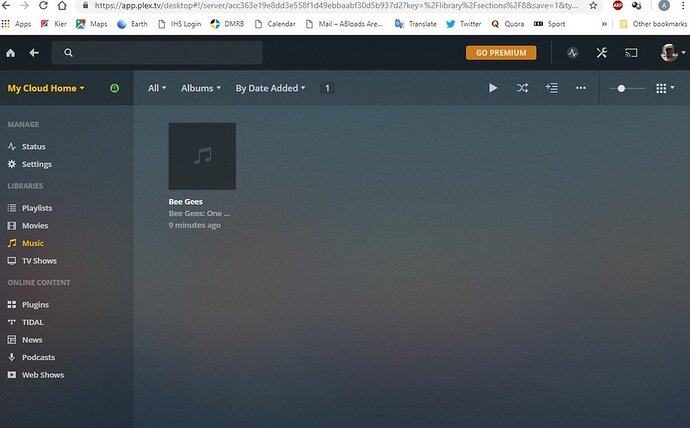Screen dimensions: 690x428
Task: Click the item count badge 1
Action: pyautogui.click(x=327, y=88)
